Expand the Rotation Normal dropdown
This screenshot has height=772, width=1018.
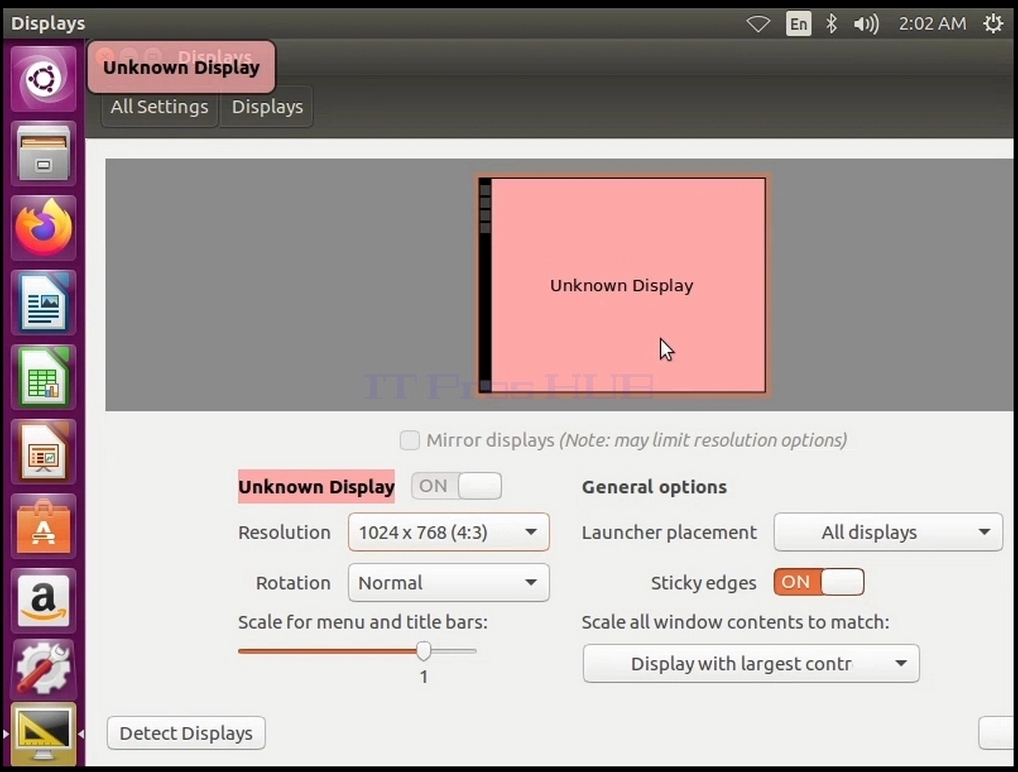(449, 582)
